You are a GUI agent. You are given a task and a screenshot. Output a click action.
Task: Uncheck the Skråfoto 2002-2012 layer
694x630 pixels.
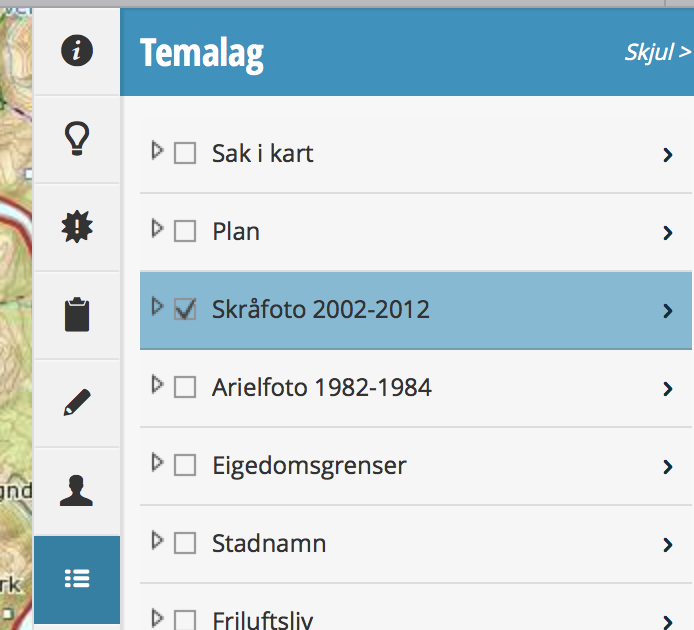(x=185, y=310)
